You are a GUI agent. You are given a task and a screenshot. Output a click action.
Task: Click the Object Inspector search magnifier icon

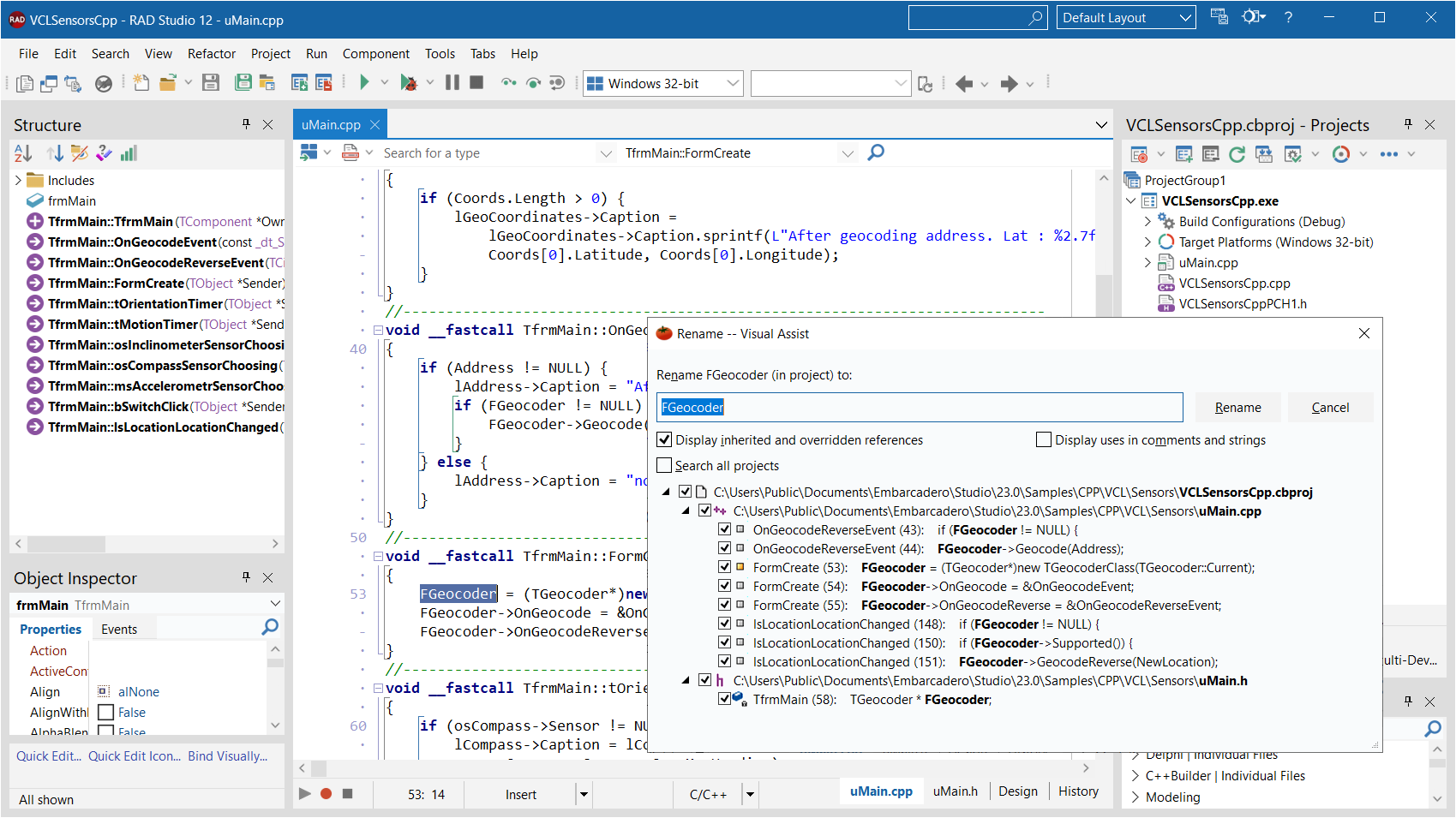click(x=270, y=628)
